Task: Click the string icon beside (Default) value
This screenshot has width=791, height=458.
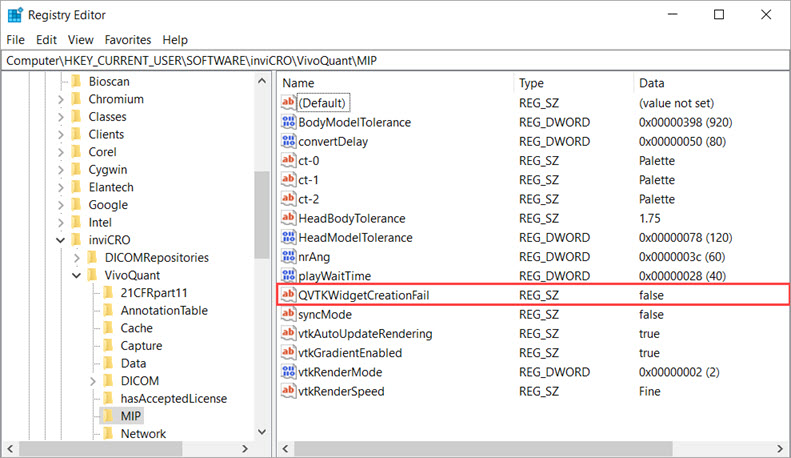Action: [x=288, y=103]
